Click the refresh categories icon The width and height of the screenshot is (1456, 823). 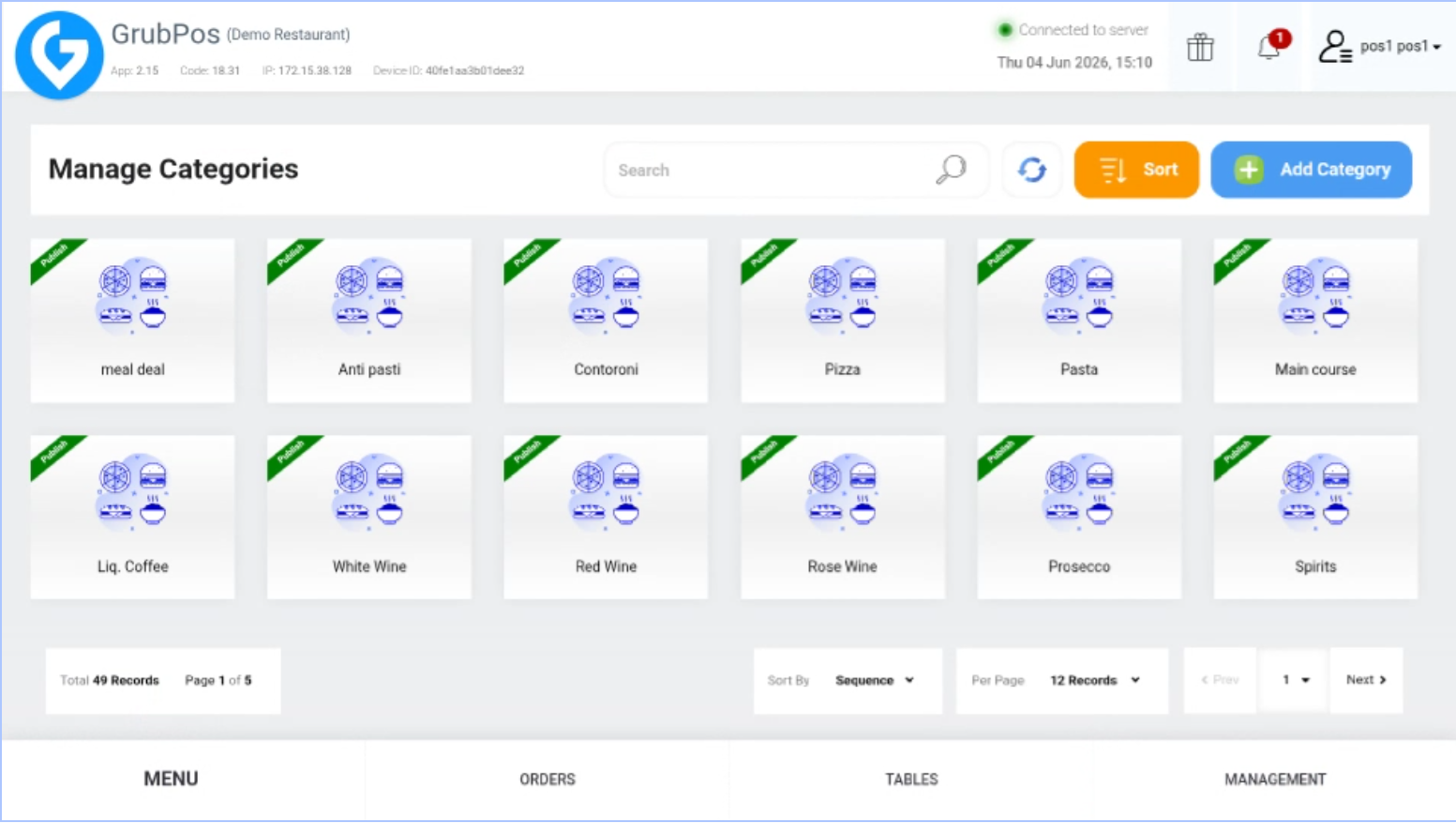tap(1032, 170)
